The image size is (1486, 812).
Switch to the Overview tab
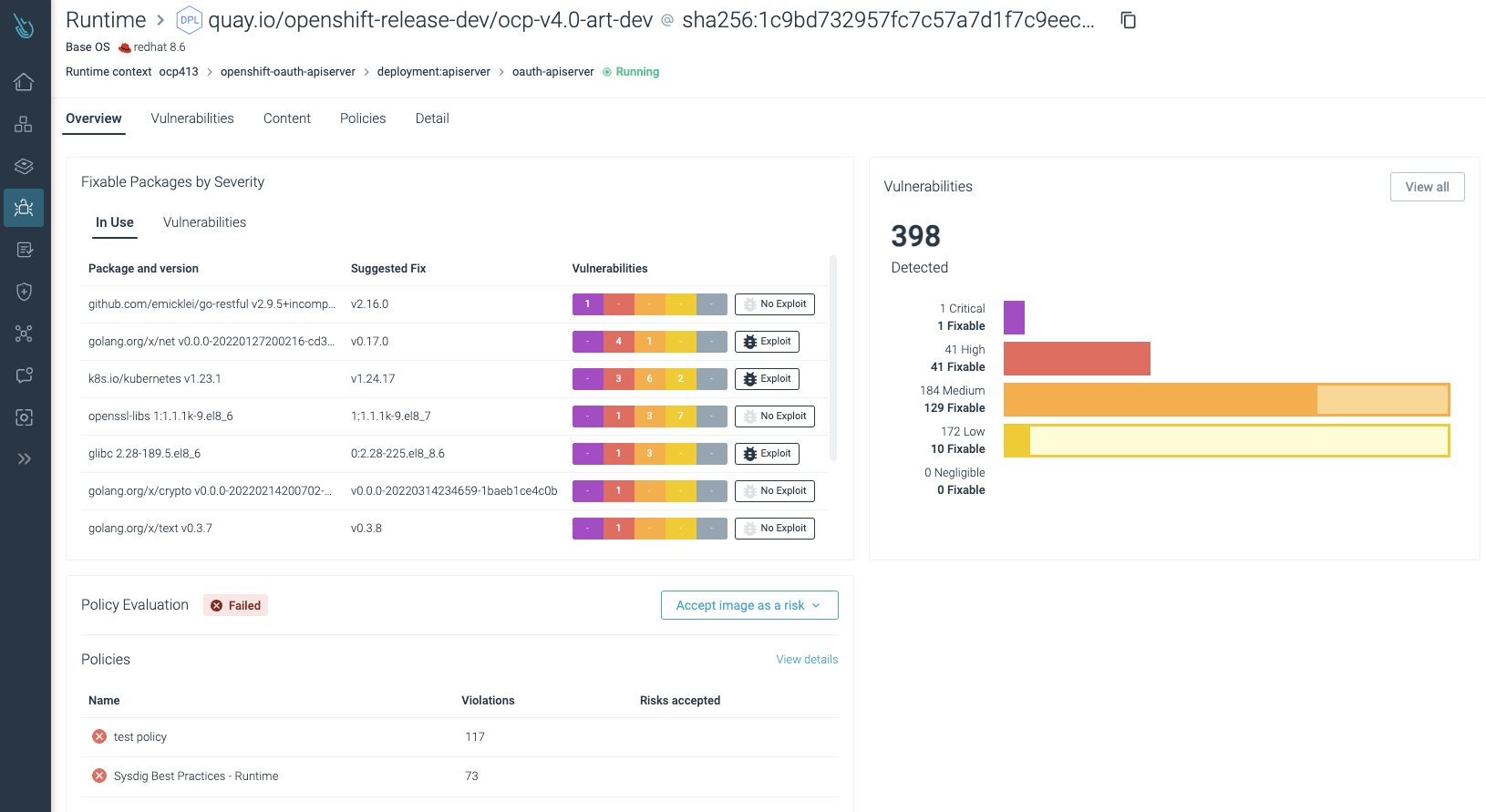tap(93, 118)
